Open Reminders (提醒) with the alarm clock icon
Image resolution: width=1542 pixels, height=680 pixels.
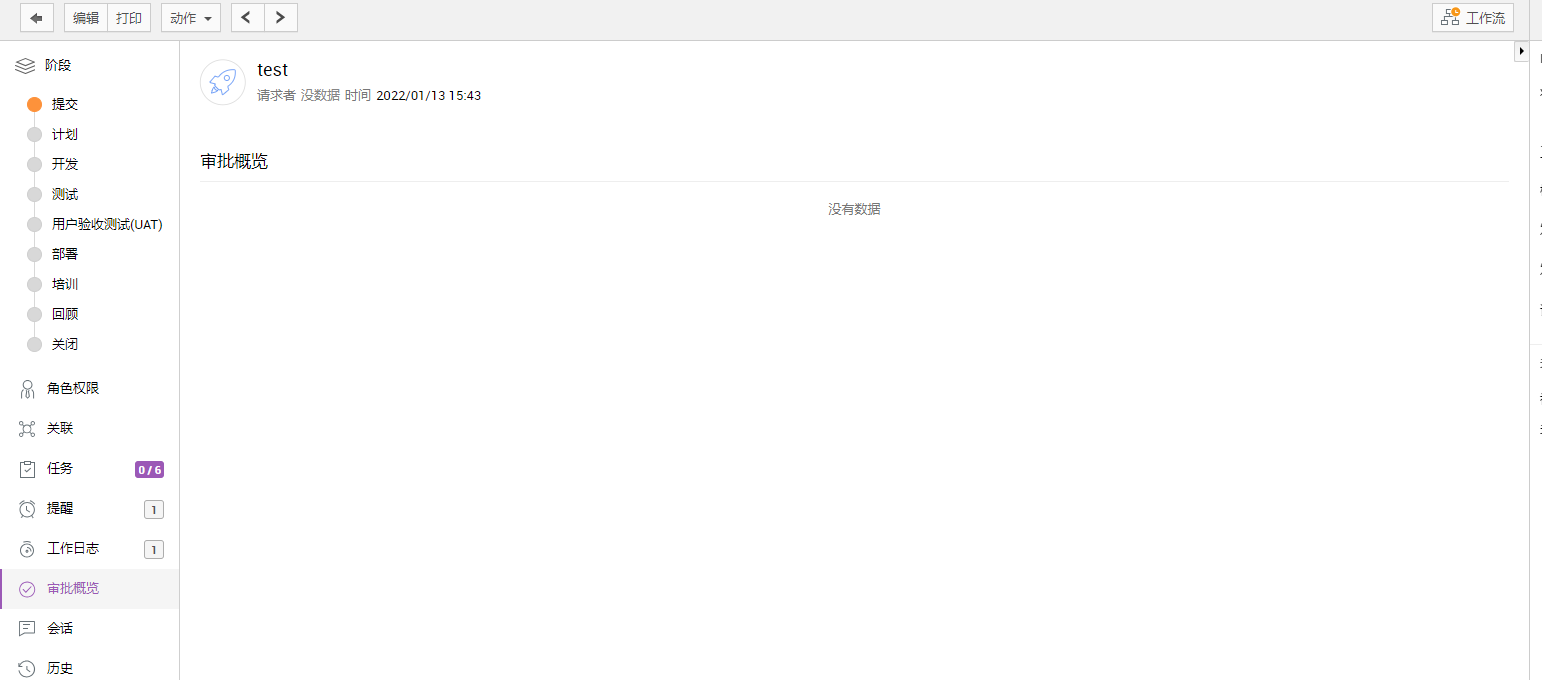click(x=60, y=508)
